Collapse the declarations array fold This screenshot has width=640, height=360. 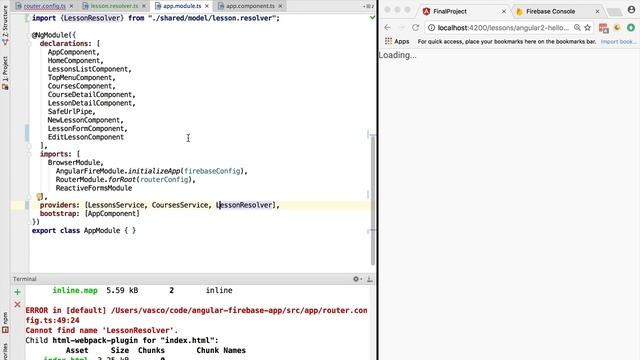29,44
